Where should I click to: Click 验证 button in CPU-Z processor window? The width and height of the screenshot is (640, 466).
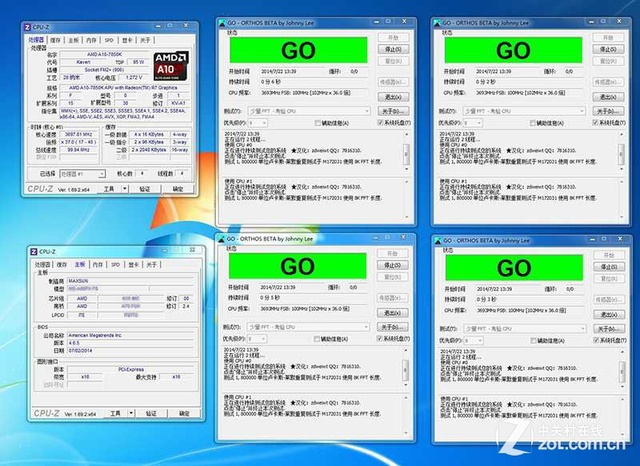[x=145, y=189]
